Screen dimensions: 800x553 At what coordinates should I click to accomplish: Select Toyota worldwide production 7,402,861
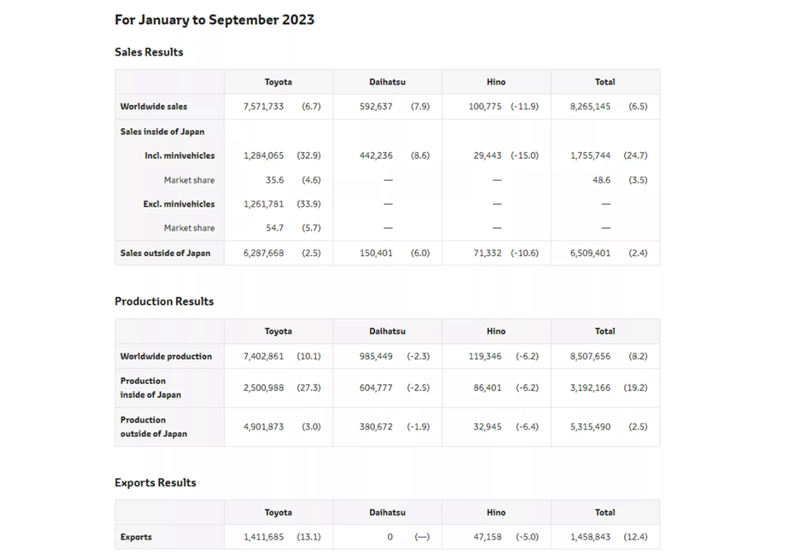[x=263, y=357]
